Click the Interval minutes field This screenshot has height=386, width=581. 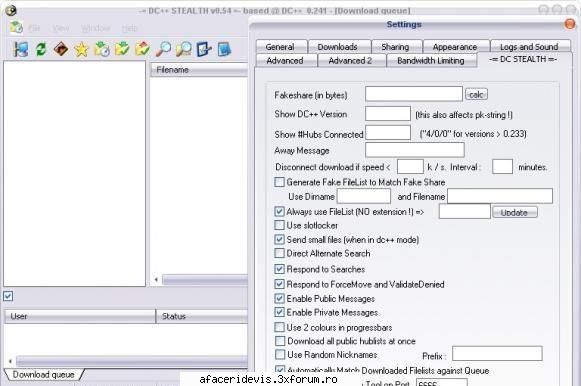(502, 166)
